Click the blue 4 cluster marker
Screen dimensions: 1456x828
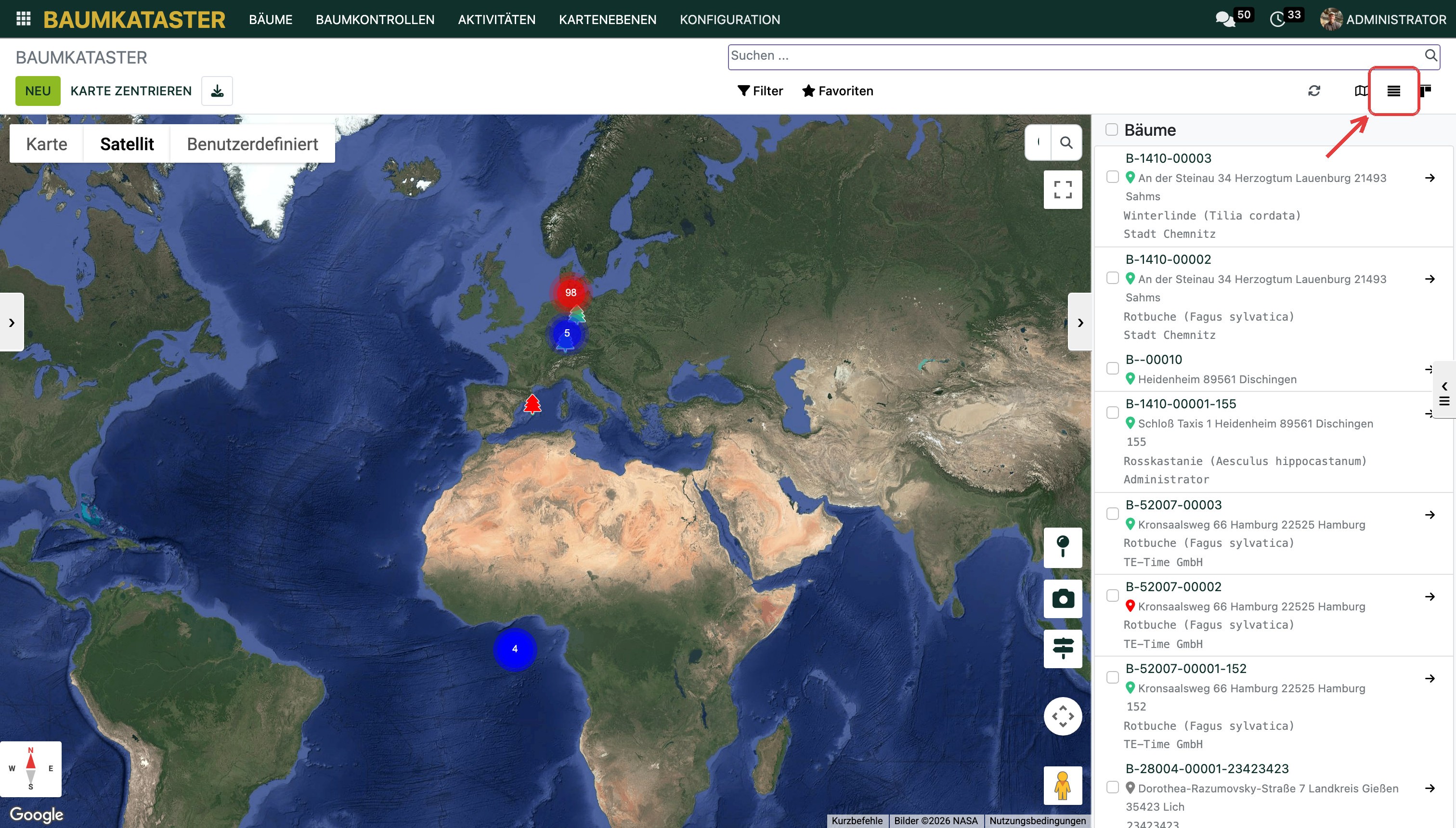pos(515,649)
